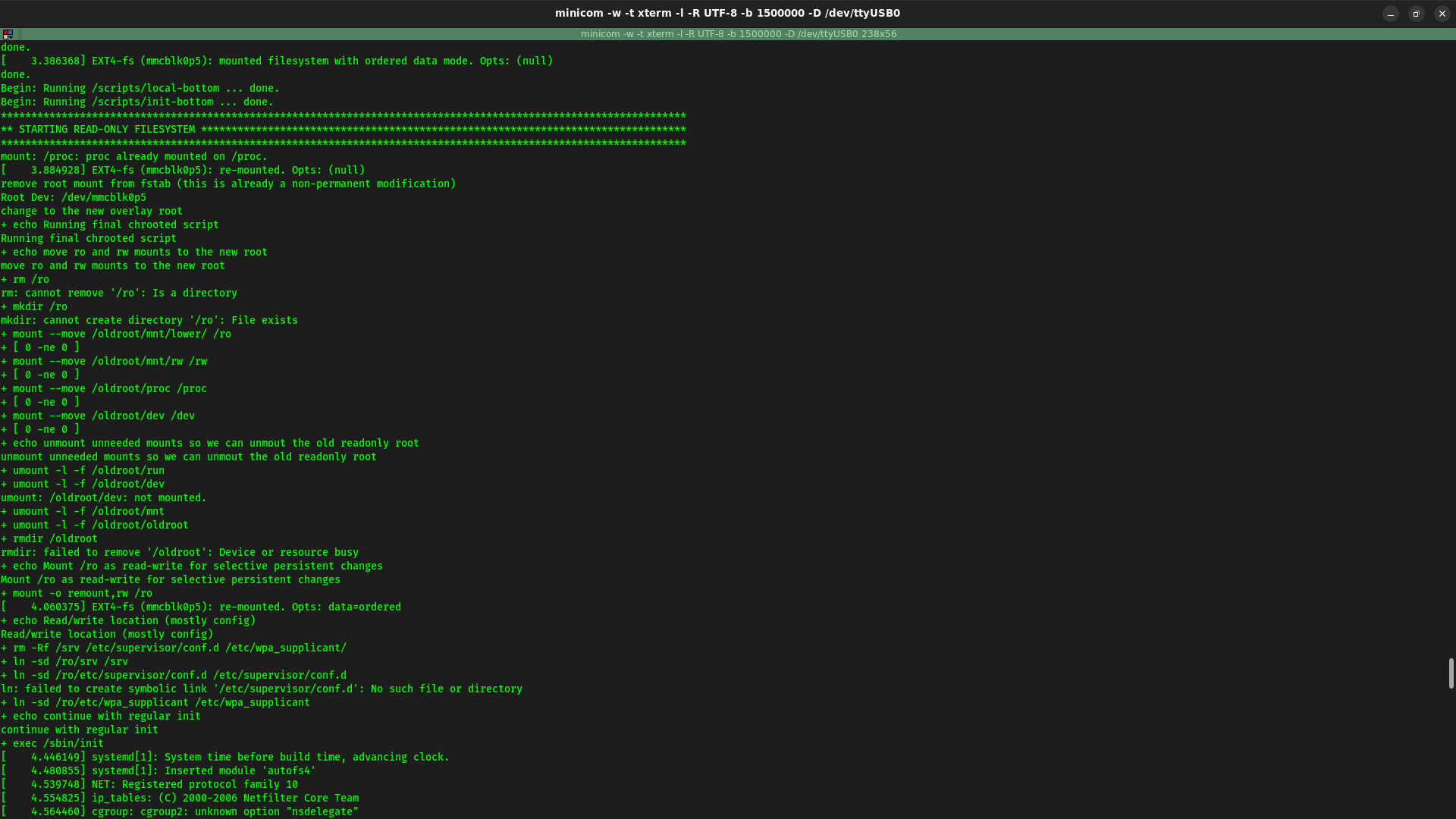This screenshot has width=1456, height=819.
Task: Click the 'cgroup2: unknown option nsdelegate' line
Action: (x=180, y=812)
